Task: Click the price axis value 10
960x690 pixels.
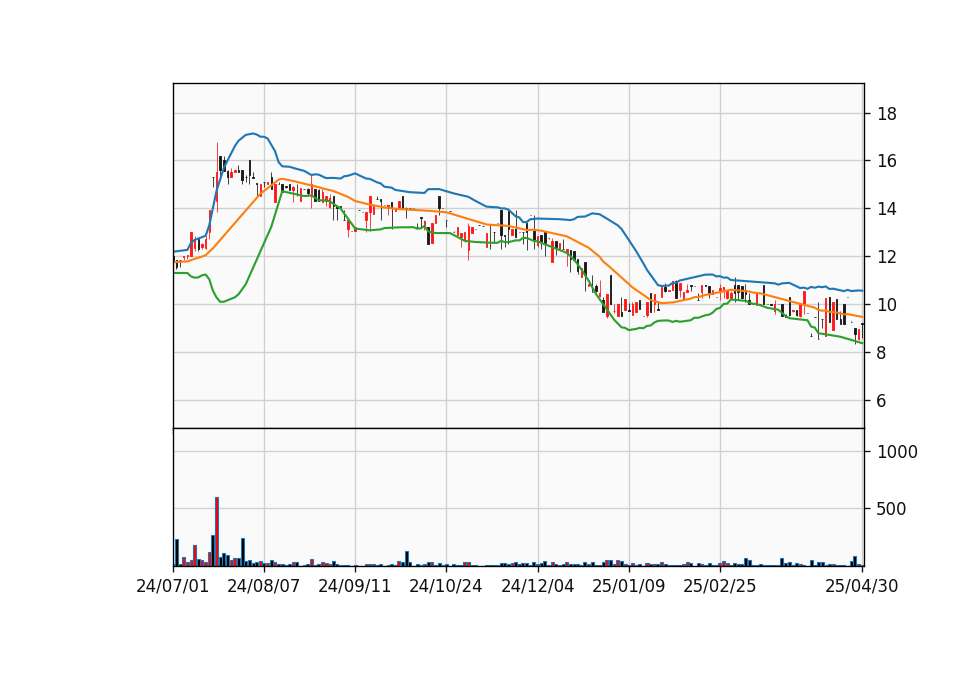Action: pos(887,305)
